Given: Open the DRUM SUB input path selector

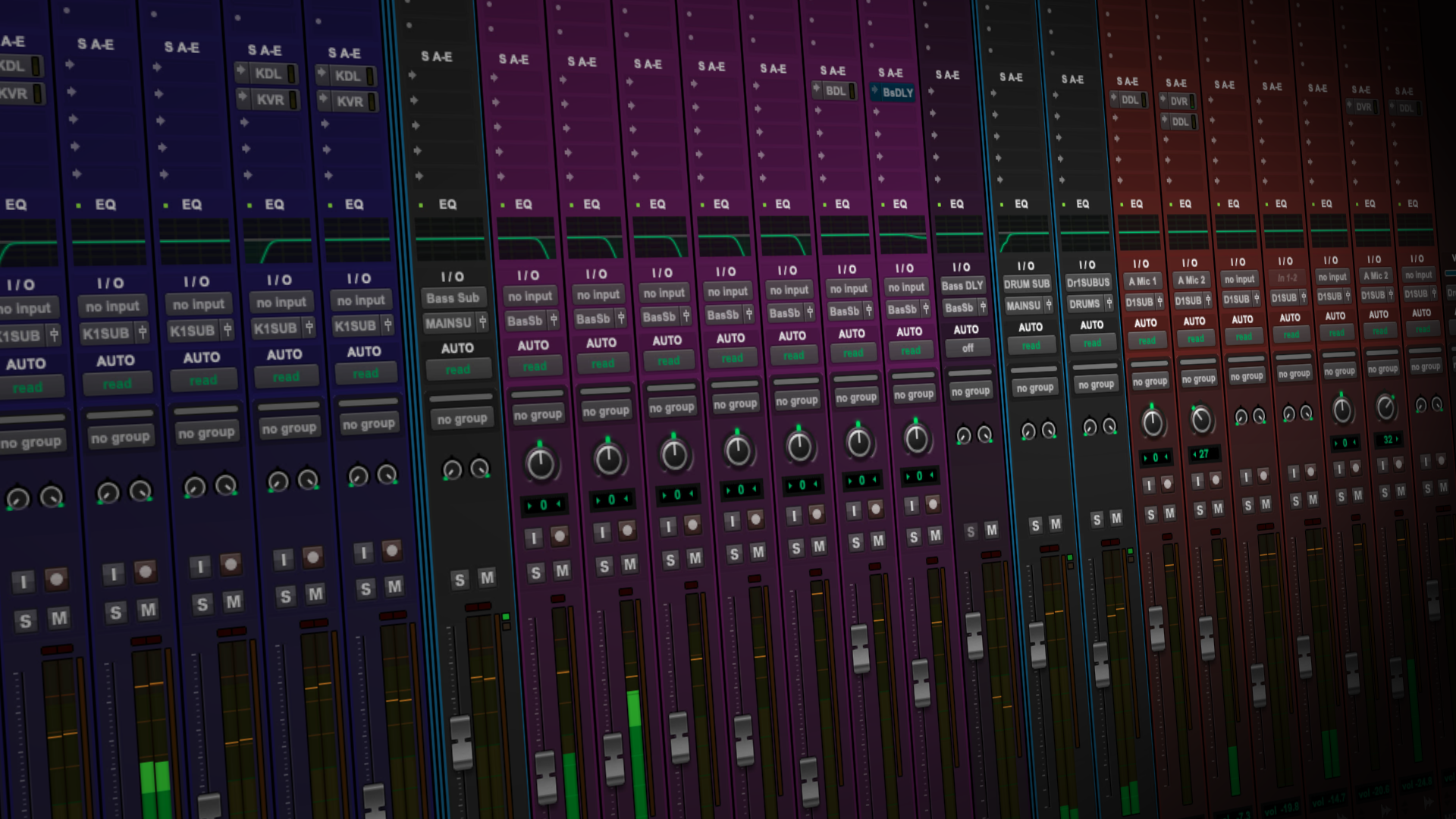Looking at the screenshot, I should point(1027,284).
